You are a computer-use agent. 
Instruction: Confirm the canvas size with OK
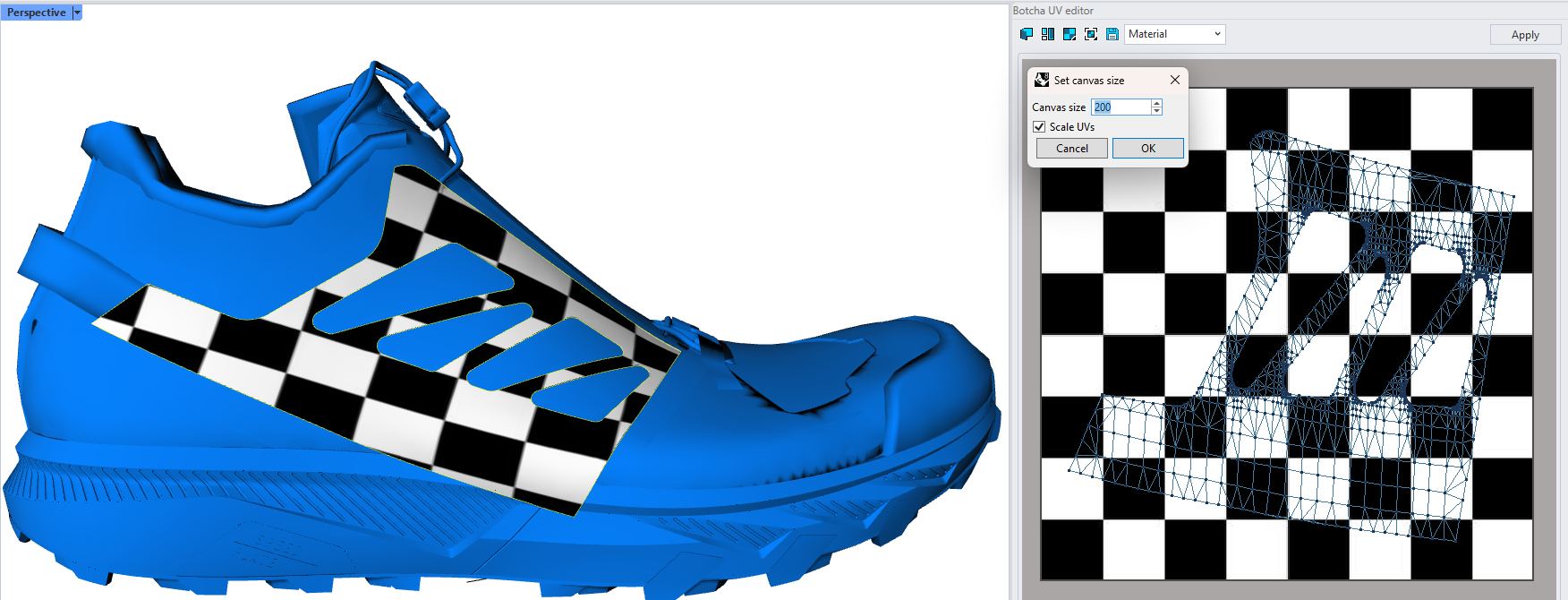[1147, 149]
